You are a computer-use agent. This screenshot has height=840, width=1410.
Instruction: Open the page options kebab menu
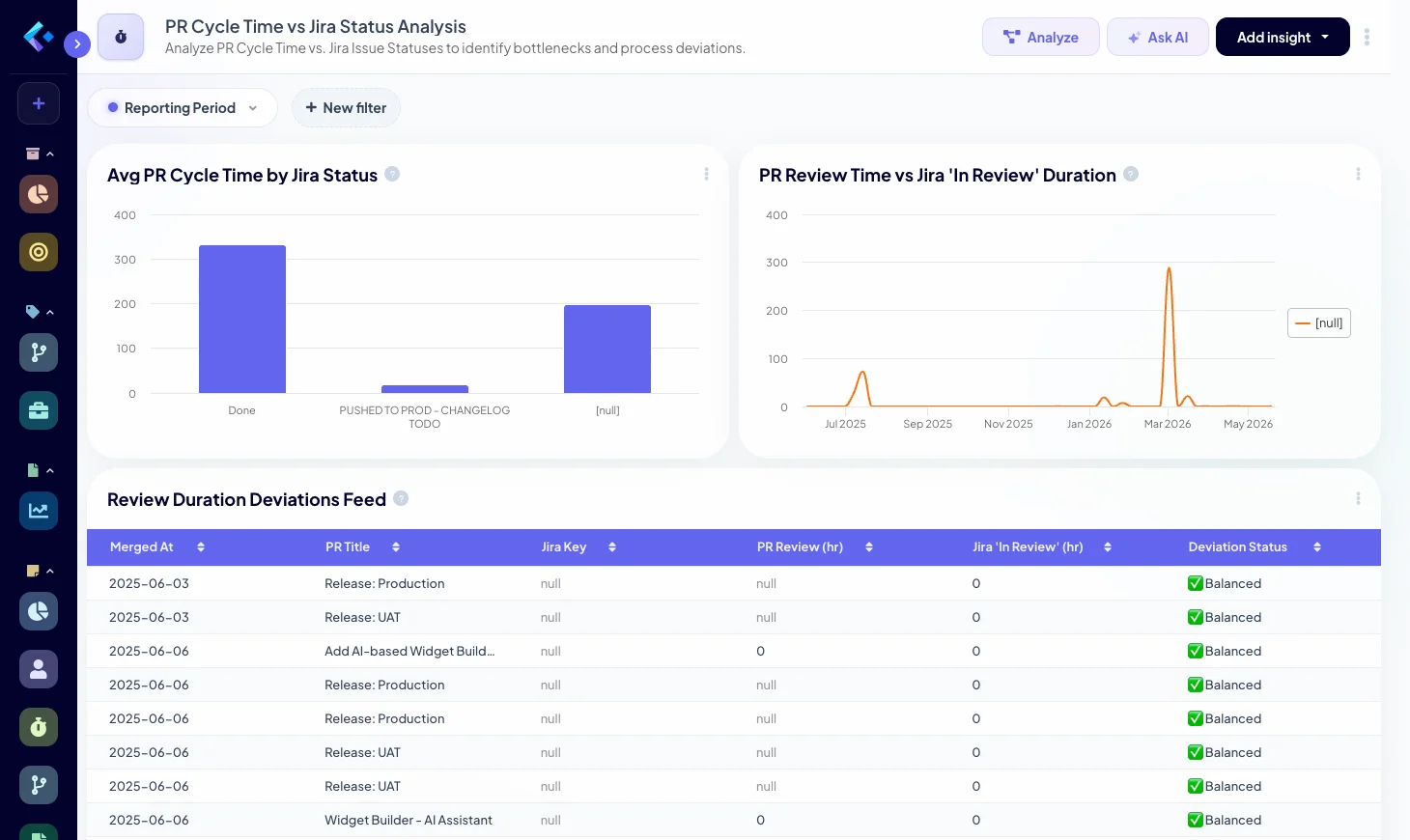tap(1367, 37)
